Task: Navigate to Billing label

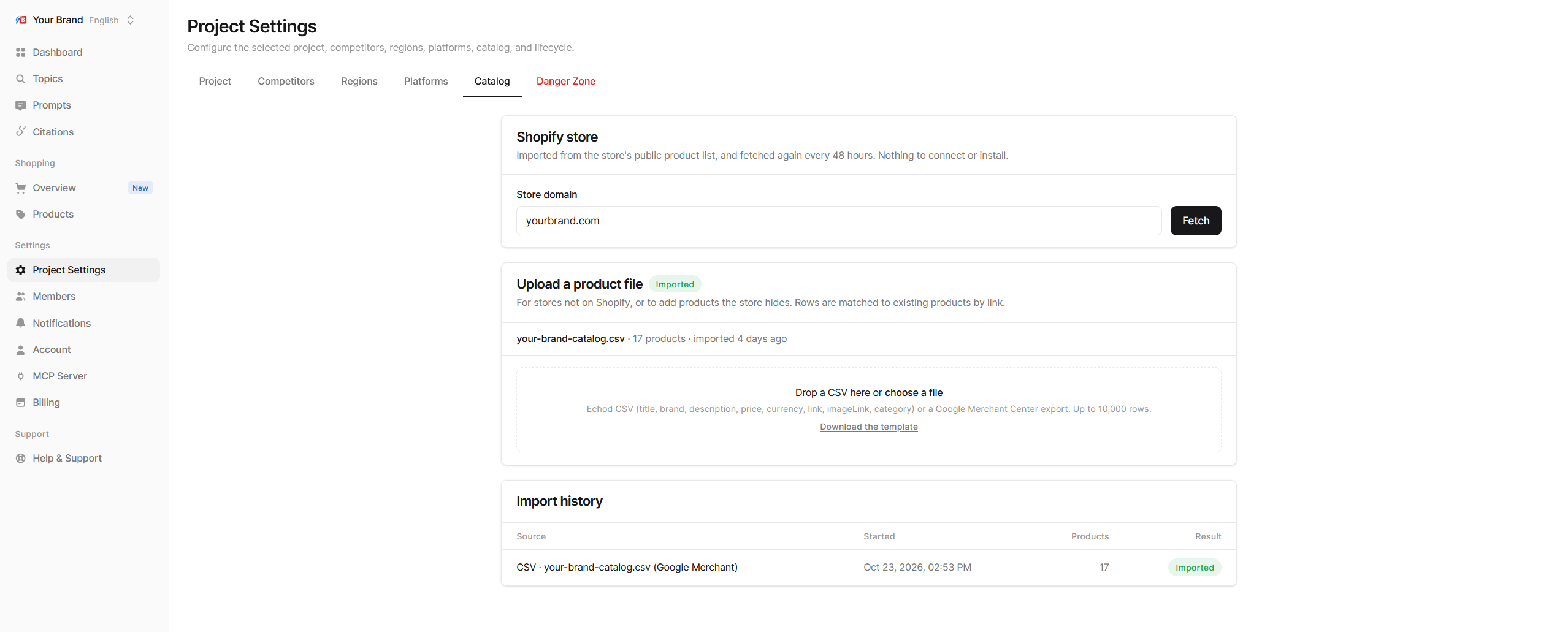Action: [46, 402]
